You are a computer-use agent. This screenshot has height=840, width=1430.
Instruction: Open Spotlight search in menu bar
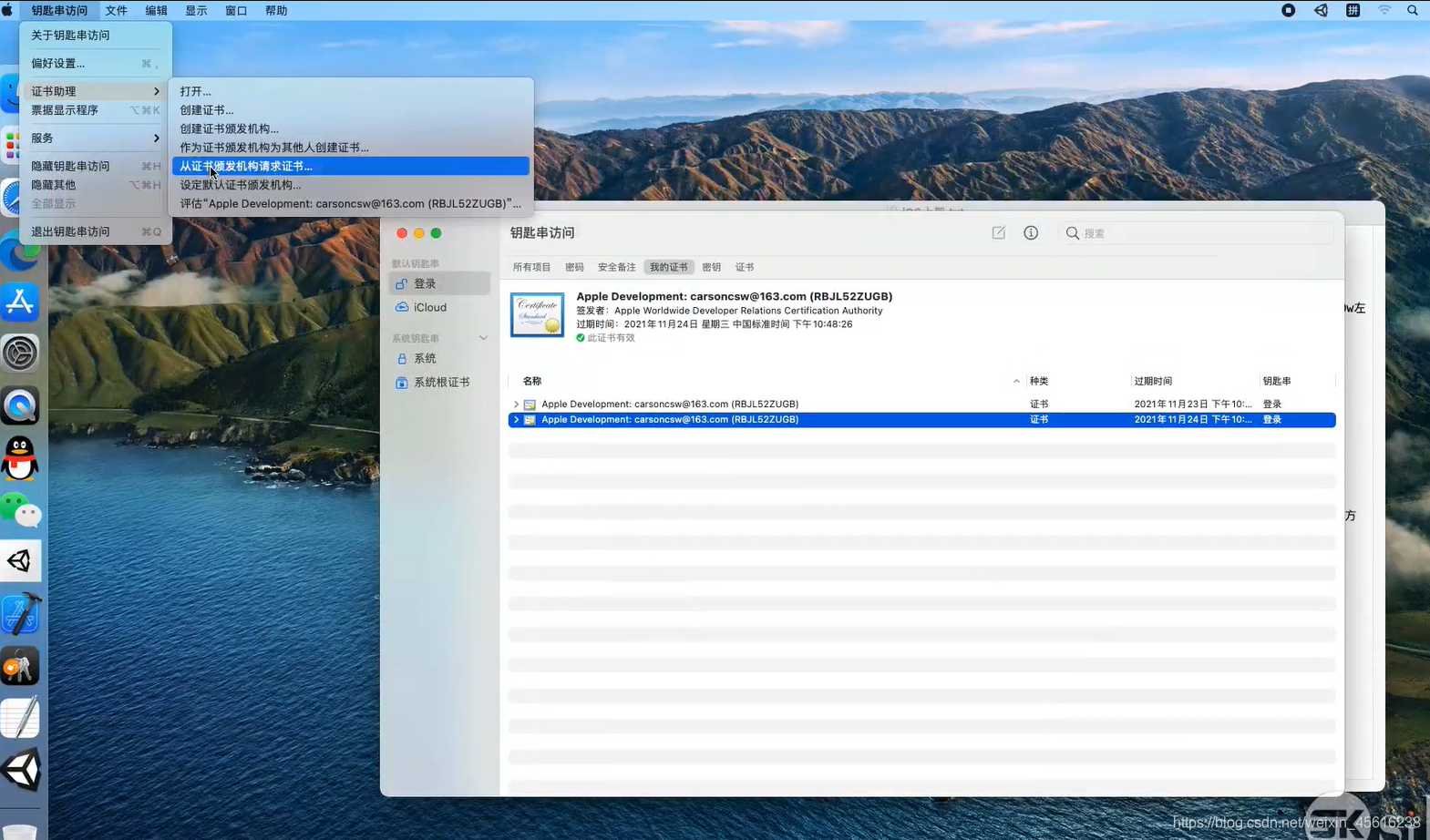pos(1413,10)
